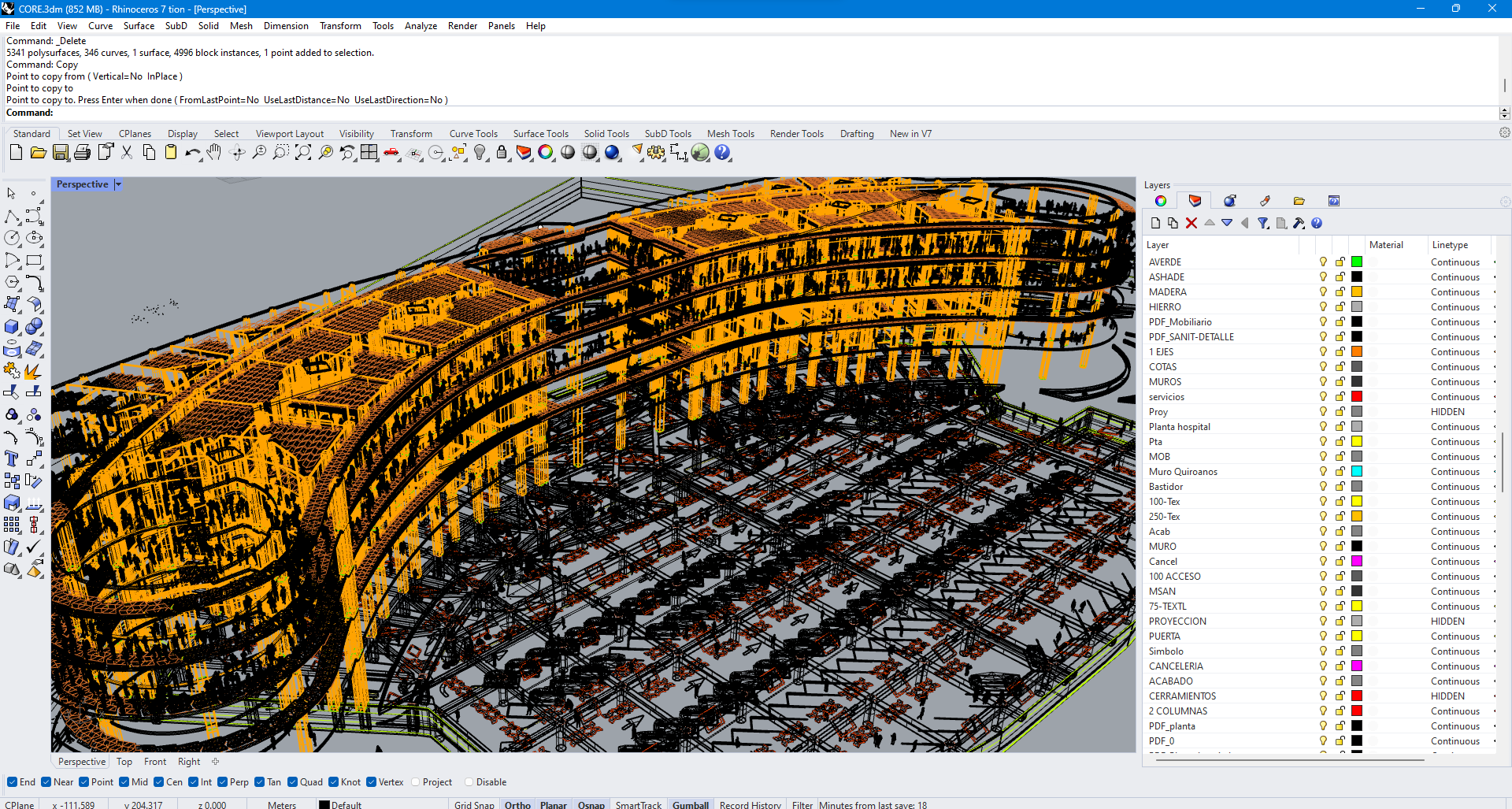This screenshot has width=1512, height=809.
Task: Click the Four Viewports layout icon
Action: [x=369, y=153]
